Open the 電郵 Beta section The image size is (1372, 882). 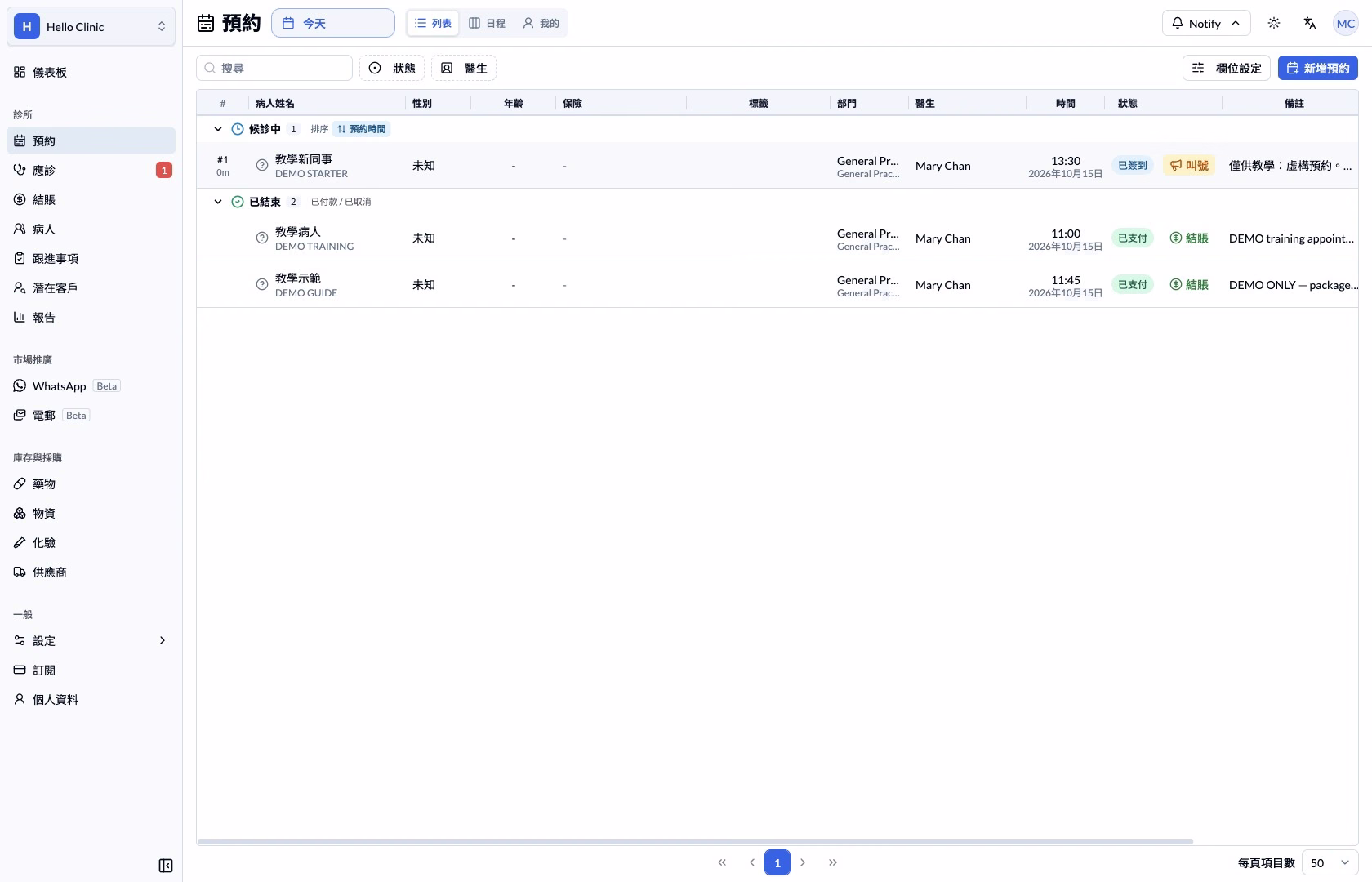[x=91, y=415]
